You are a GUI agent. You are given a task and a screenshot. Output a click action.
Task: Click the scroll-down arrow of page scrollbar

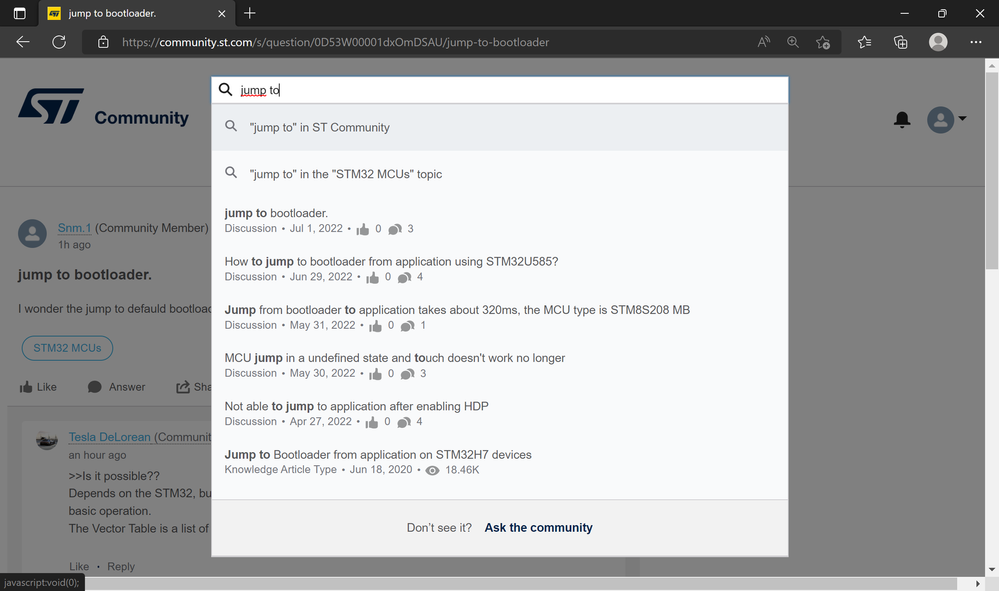[992, 570]
